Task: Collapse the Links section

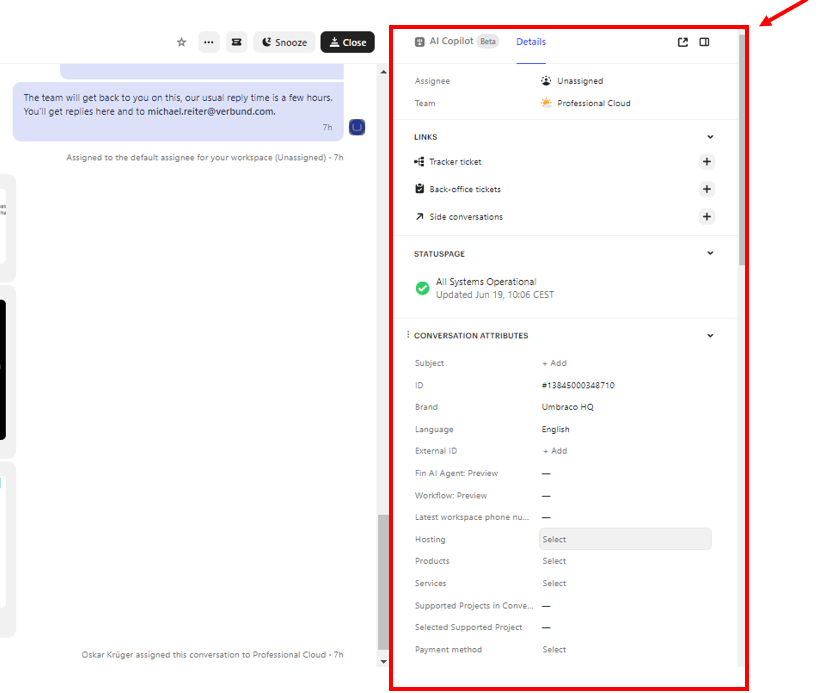Action: click(710, 137)
